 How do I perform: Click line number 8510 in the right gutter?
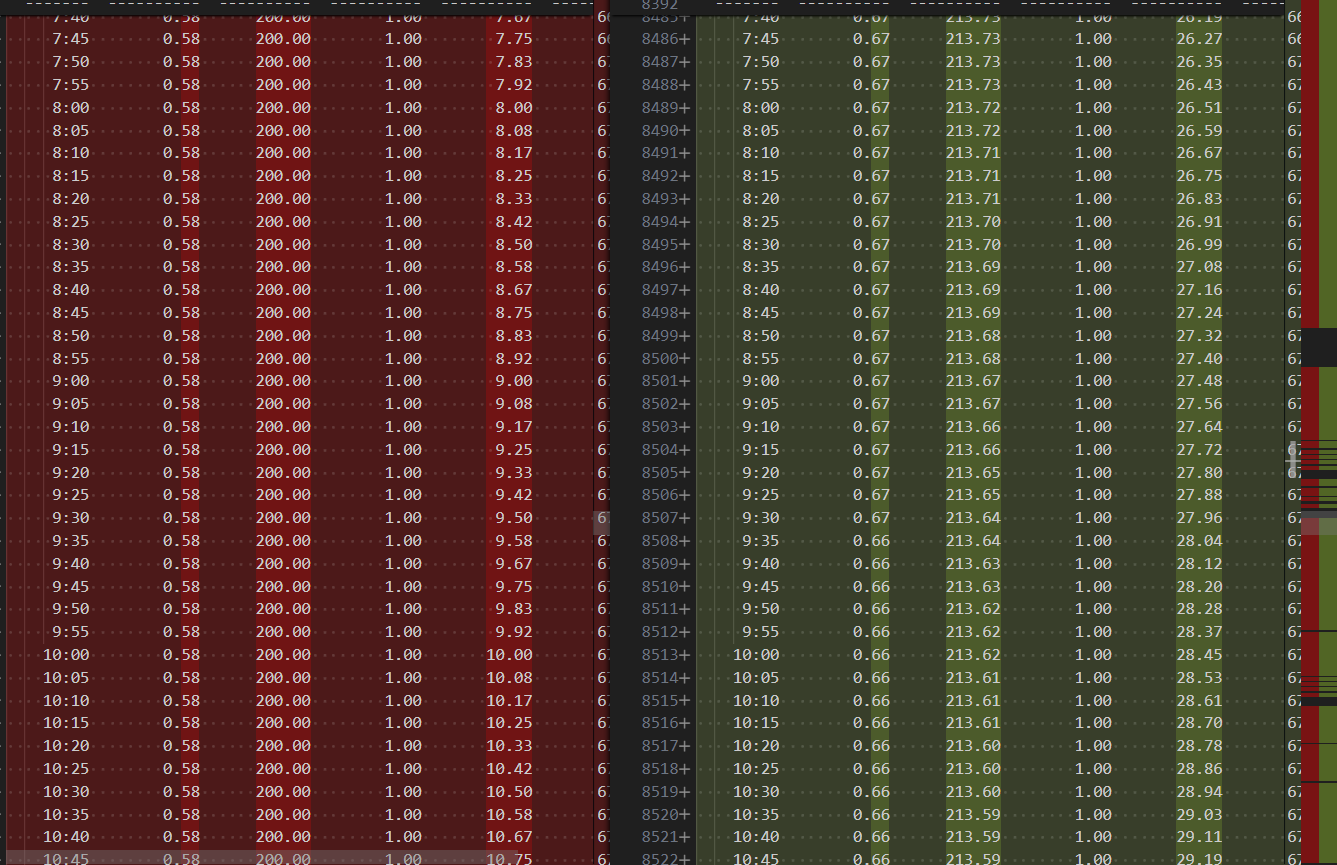tap(661, 586)
